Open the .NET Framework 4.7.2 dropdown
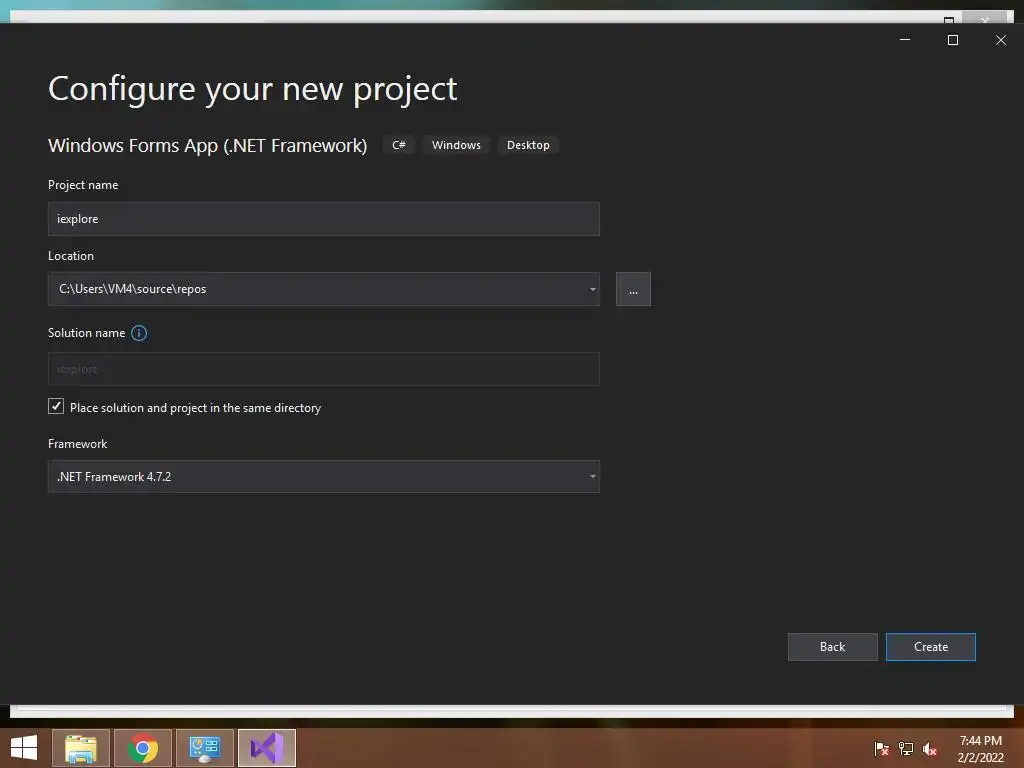The width and height of the screenshot is (1024, 768). (x=324, y=477)
